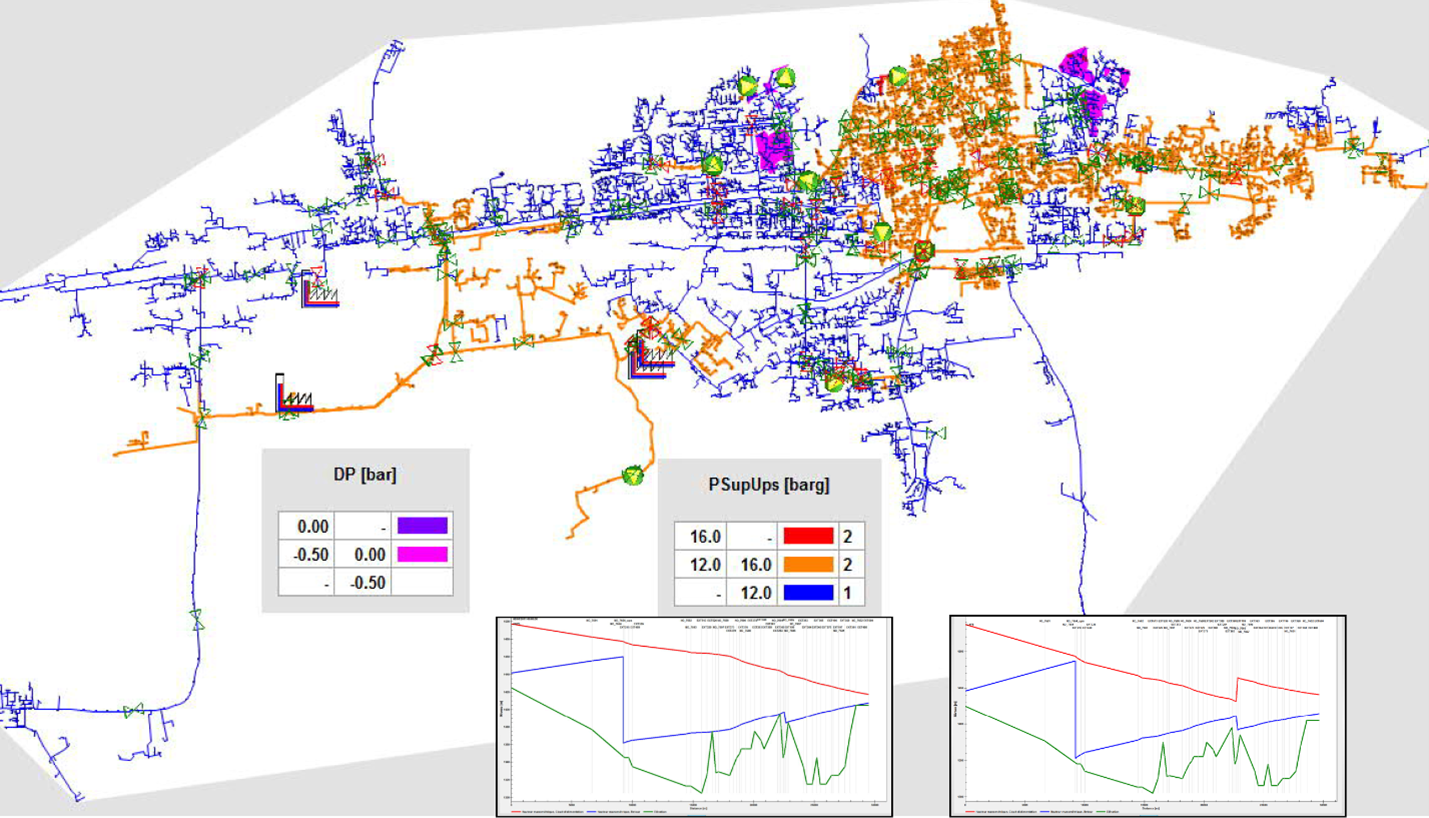1429x818 pixels.
Task: Click the DP [bar] legend title
Action: [365, 476]
